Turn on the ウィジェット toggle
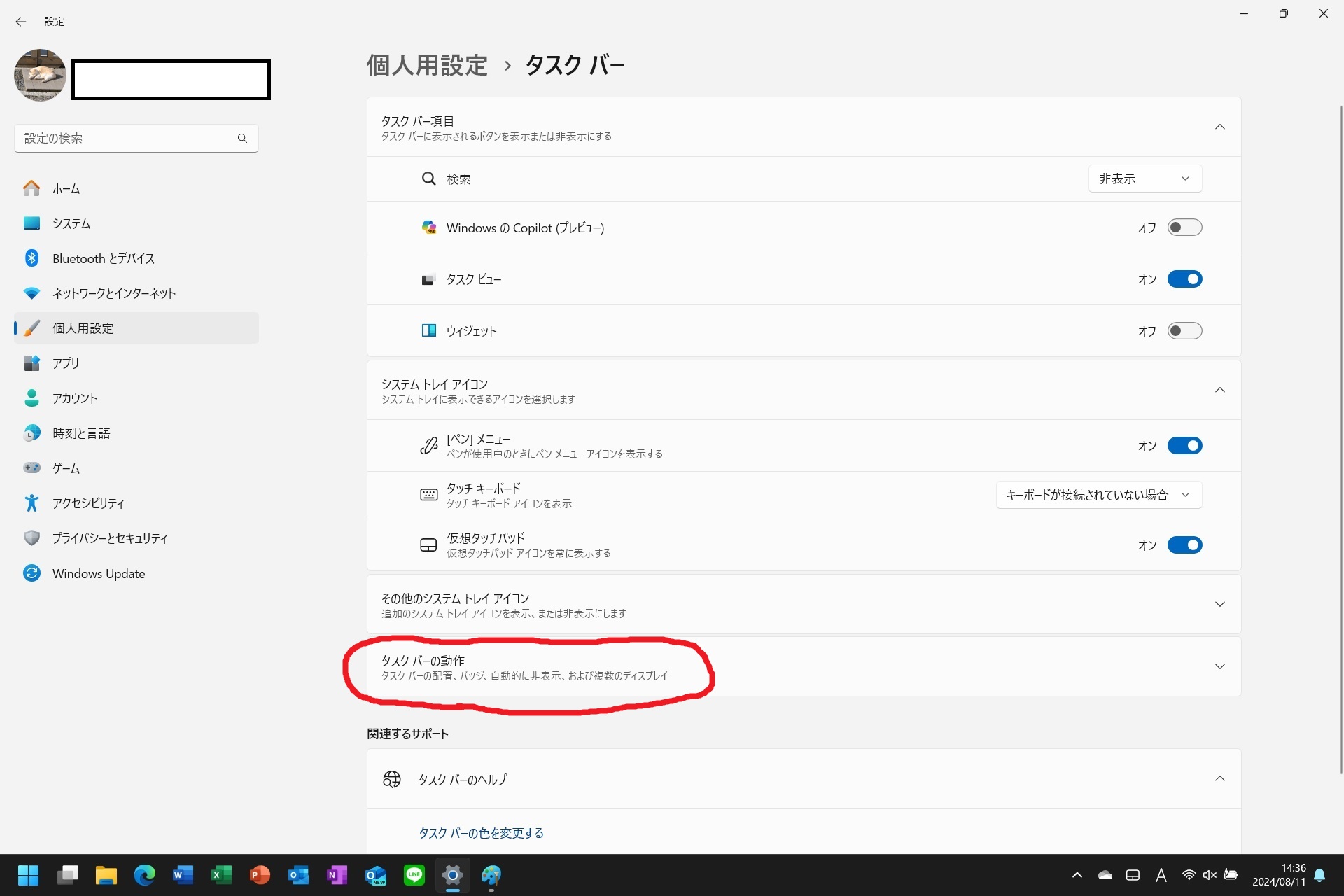This screenshot has width=1344, height=896. click(1184, 331)
